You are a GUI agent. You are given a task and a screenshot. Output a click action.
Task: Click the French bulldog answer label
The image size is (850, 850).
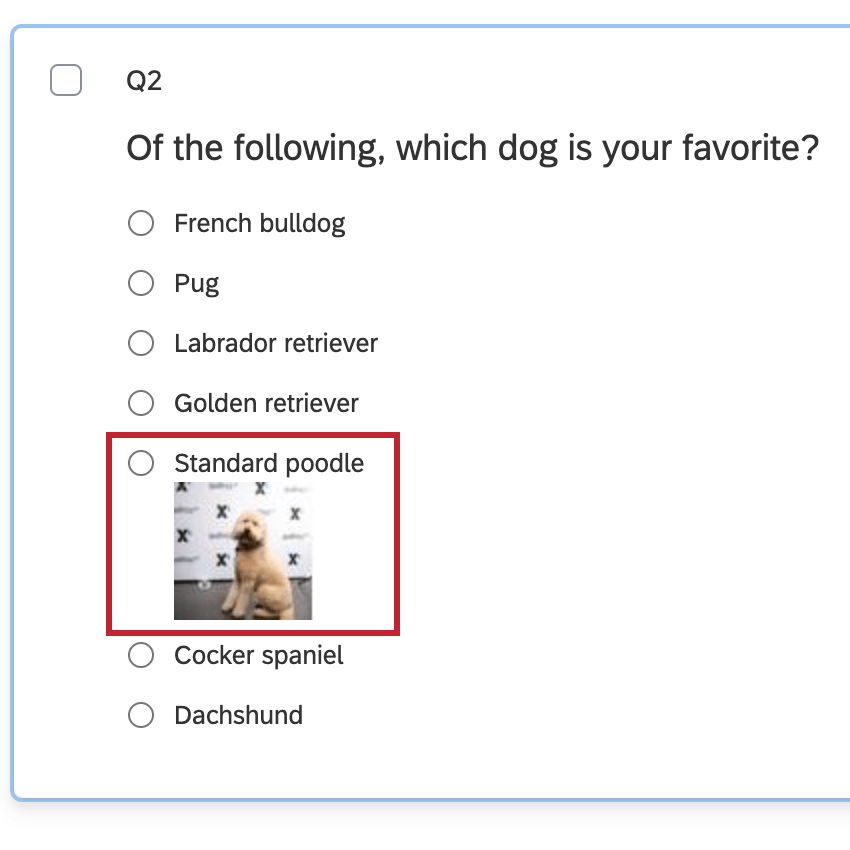260,223
